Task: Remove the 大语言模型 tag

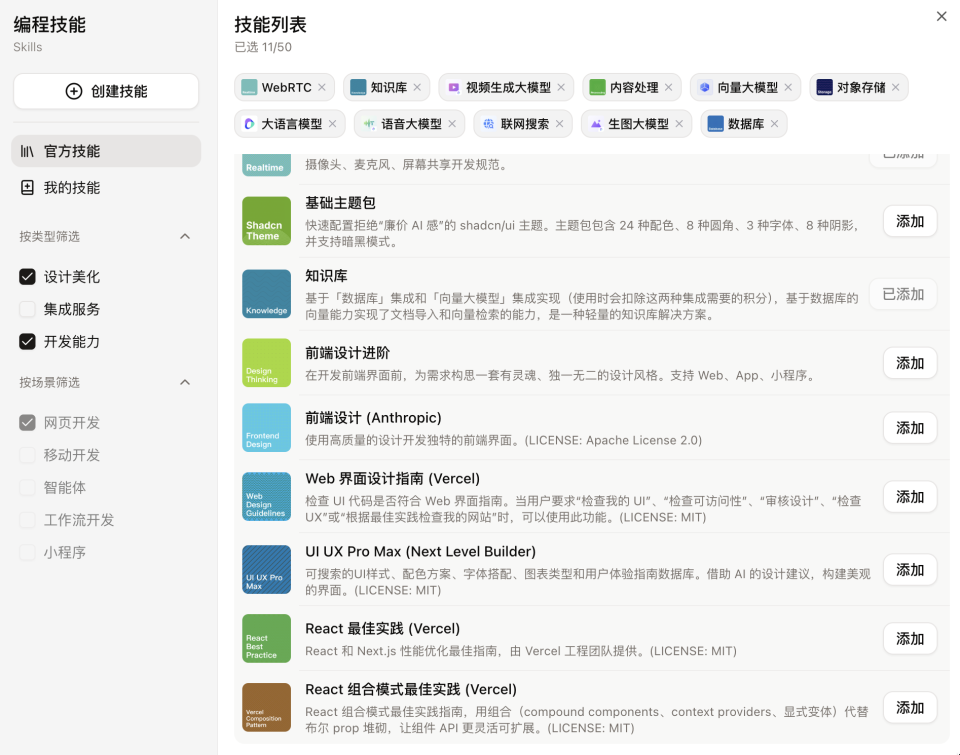Action: (332, 124)
